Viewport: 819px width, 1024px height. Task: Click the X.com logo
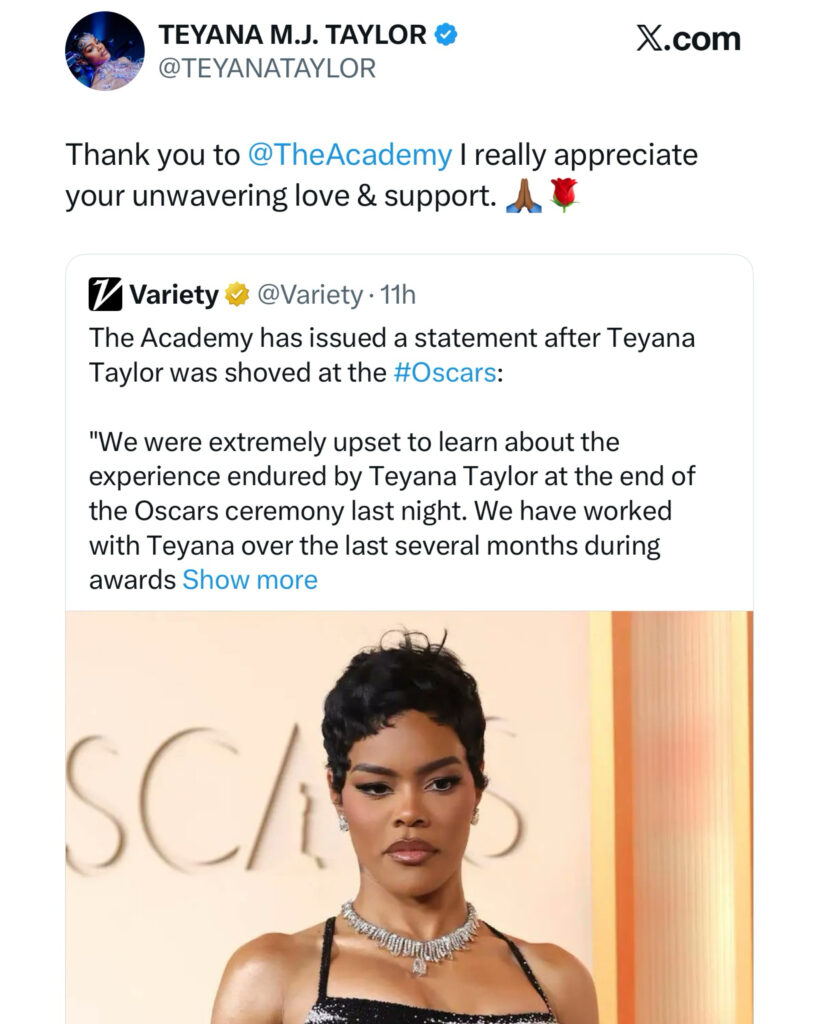688,39
